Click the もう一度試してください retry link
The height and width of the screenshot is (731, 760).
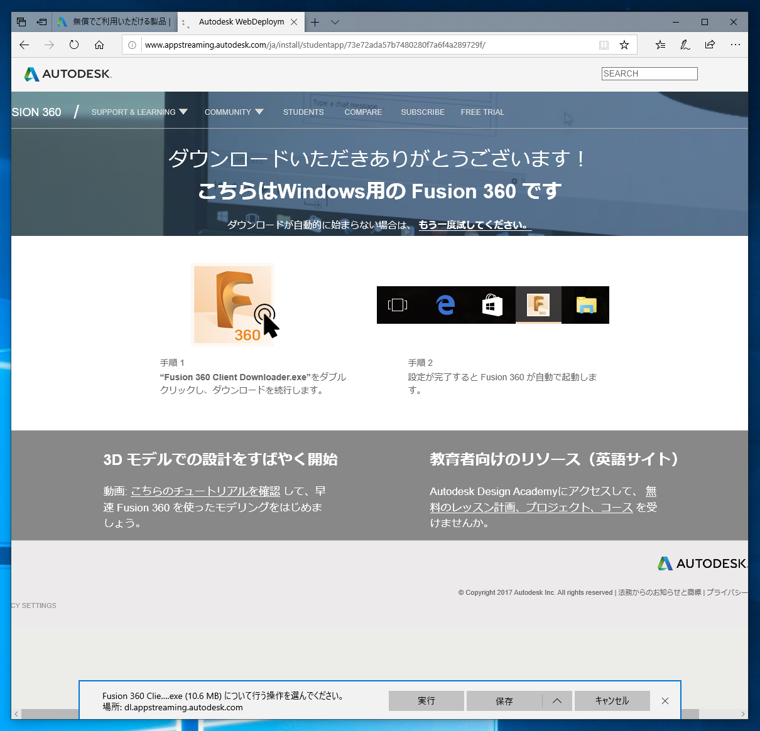(475, 225)
